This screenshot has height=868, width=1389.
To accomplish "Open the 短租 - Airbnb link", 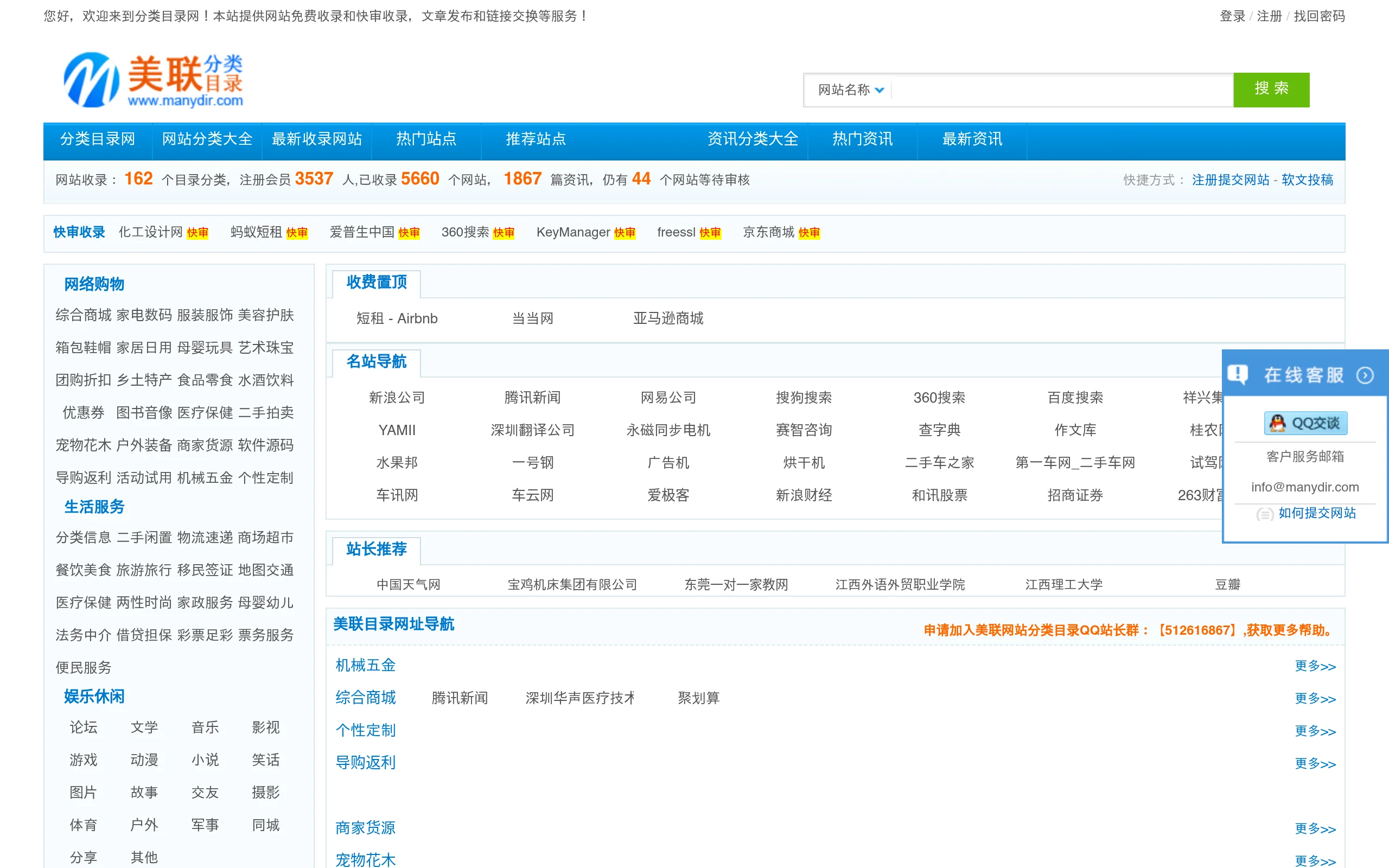I will coord(397,318).
